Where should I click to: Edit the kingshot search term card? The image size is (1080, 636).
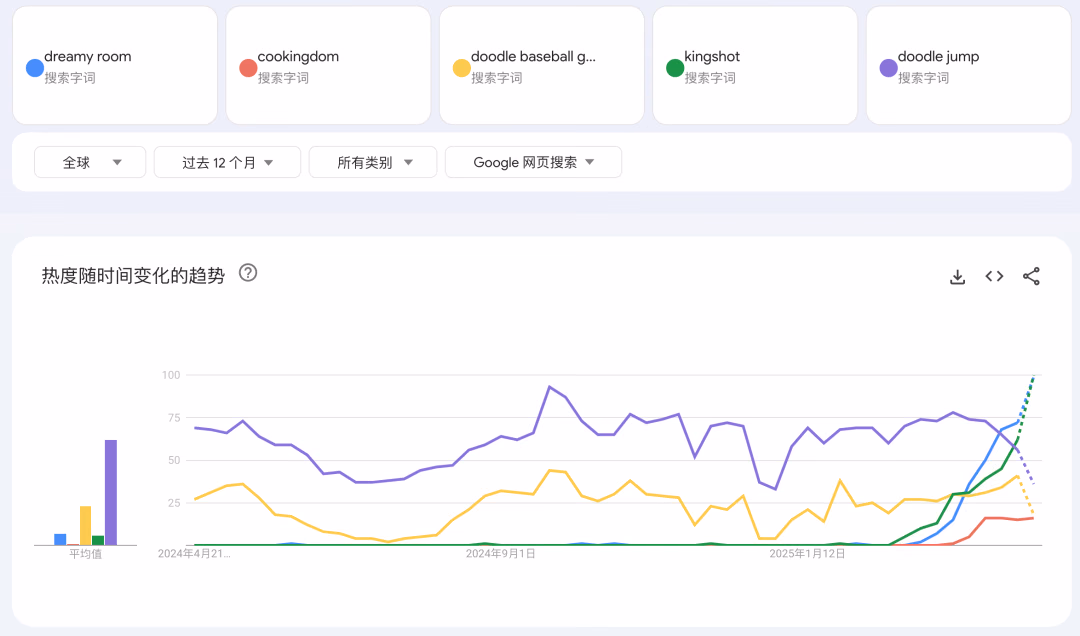click(x=756, y=65)
